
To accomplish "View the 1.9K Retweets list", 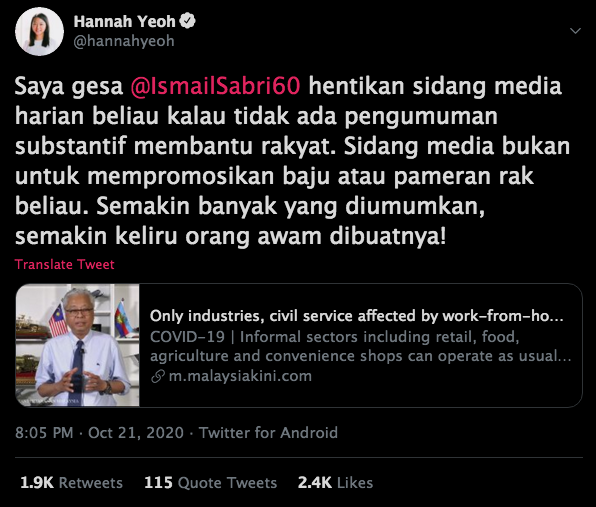I will [x=71, y=483].
